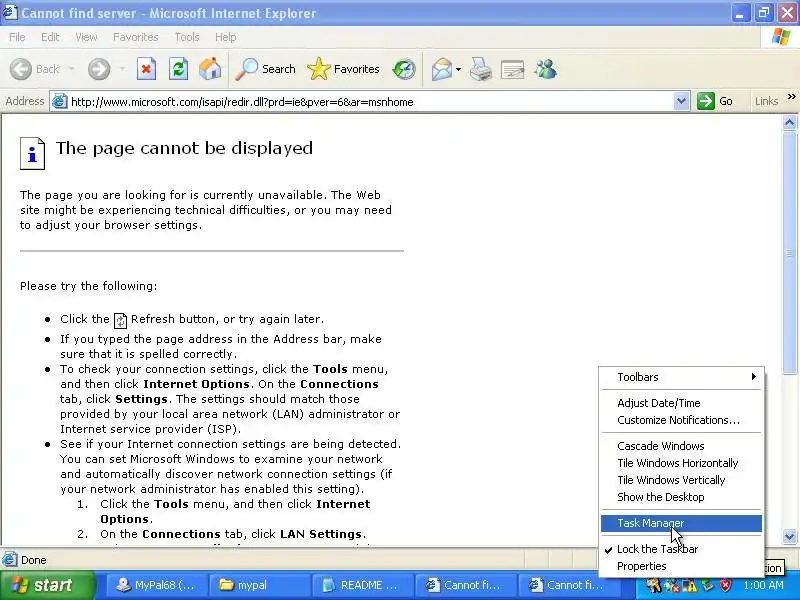Select Tile Windows Vertically
This screenshot has width=800, height=600.
[x=682, y=480]
